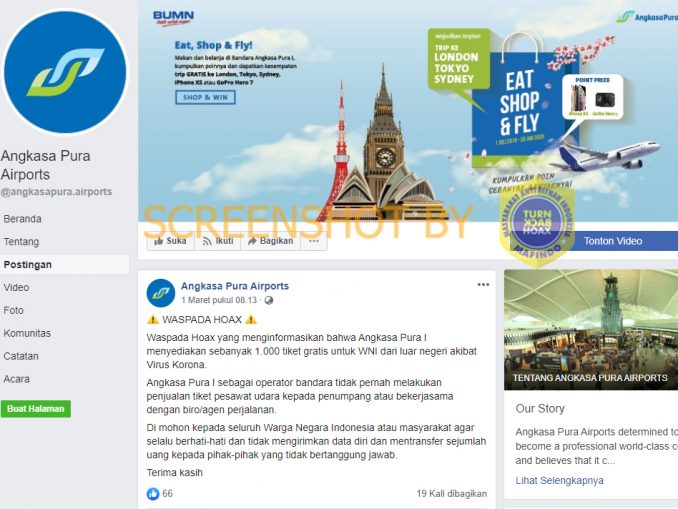Open page options three-dots menu
This screenshot has height=509, width=678.
click(x=314, y=241)
